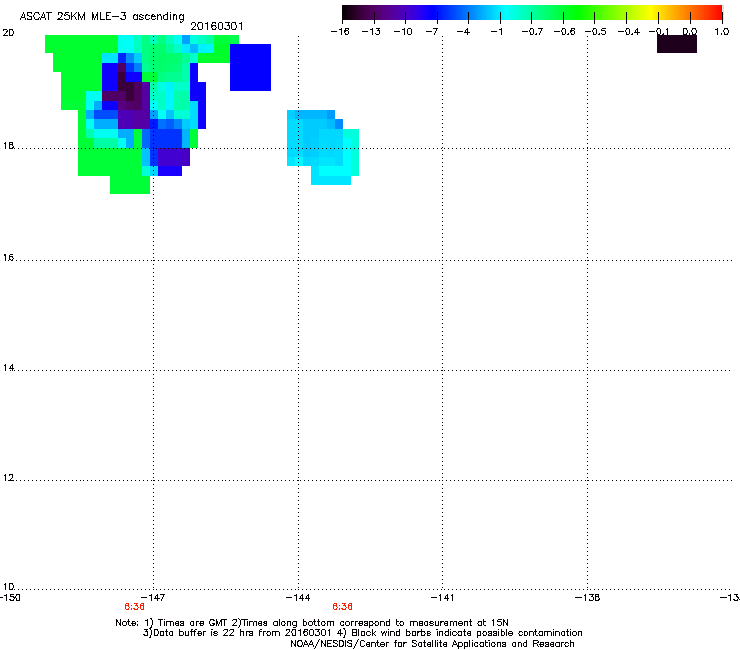Click latitude label 16 on the axis
Viewport: 740px width, 650px height.
click(8, 258)
